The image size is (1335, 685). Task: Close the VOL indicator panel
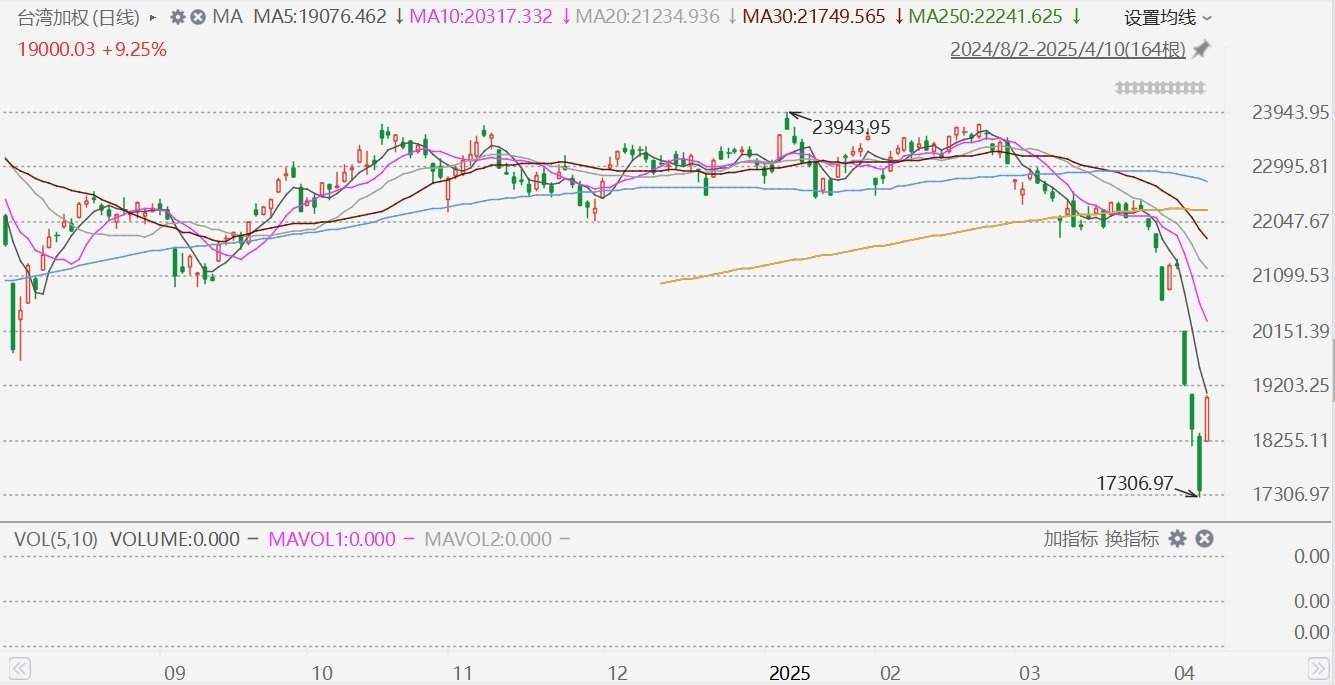click(1205, 539)
